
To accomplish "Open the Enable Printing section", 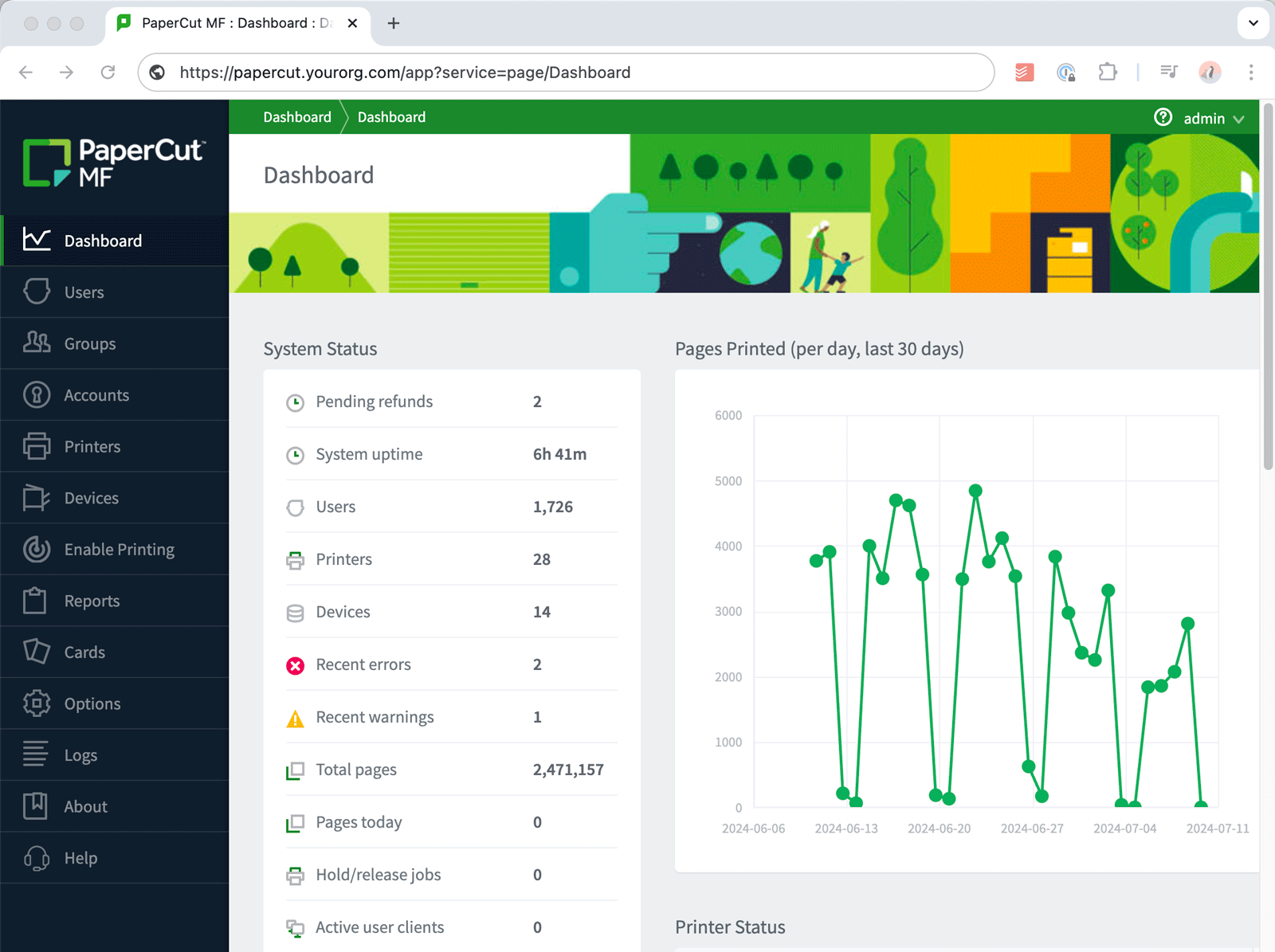I will point(115,549).
